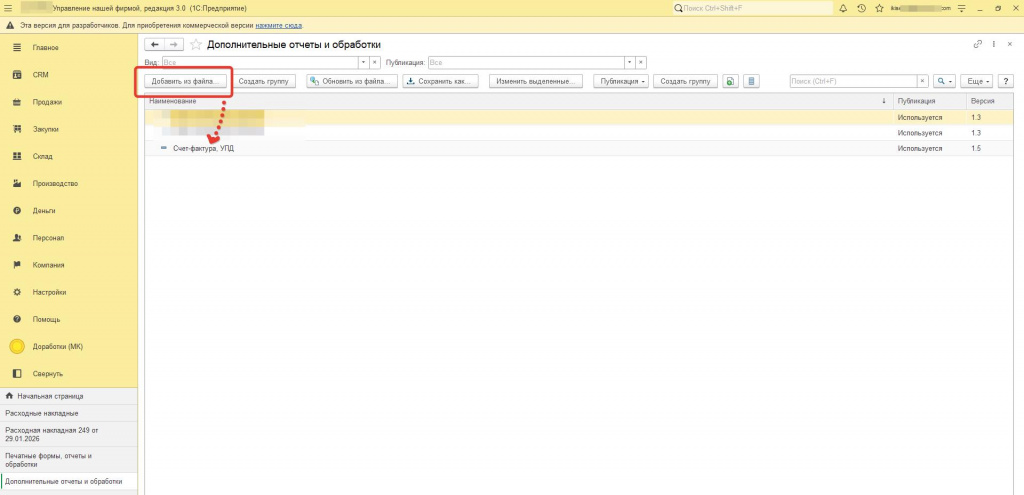1024x495 pixels.
Task: Click Обновить из файла button
Action: pos(352,82)
